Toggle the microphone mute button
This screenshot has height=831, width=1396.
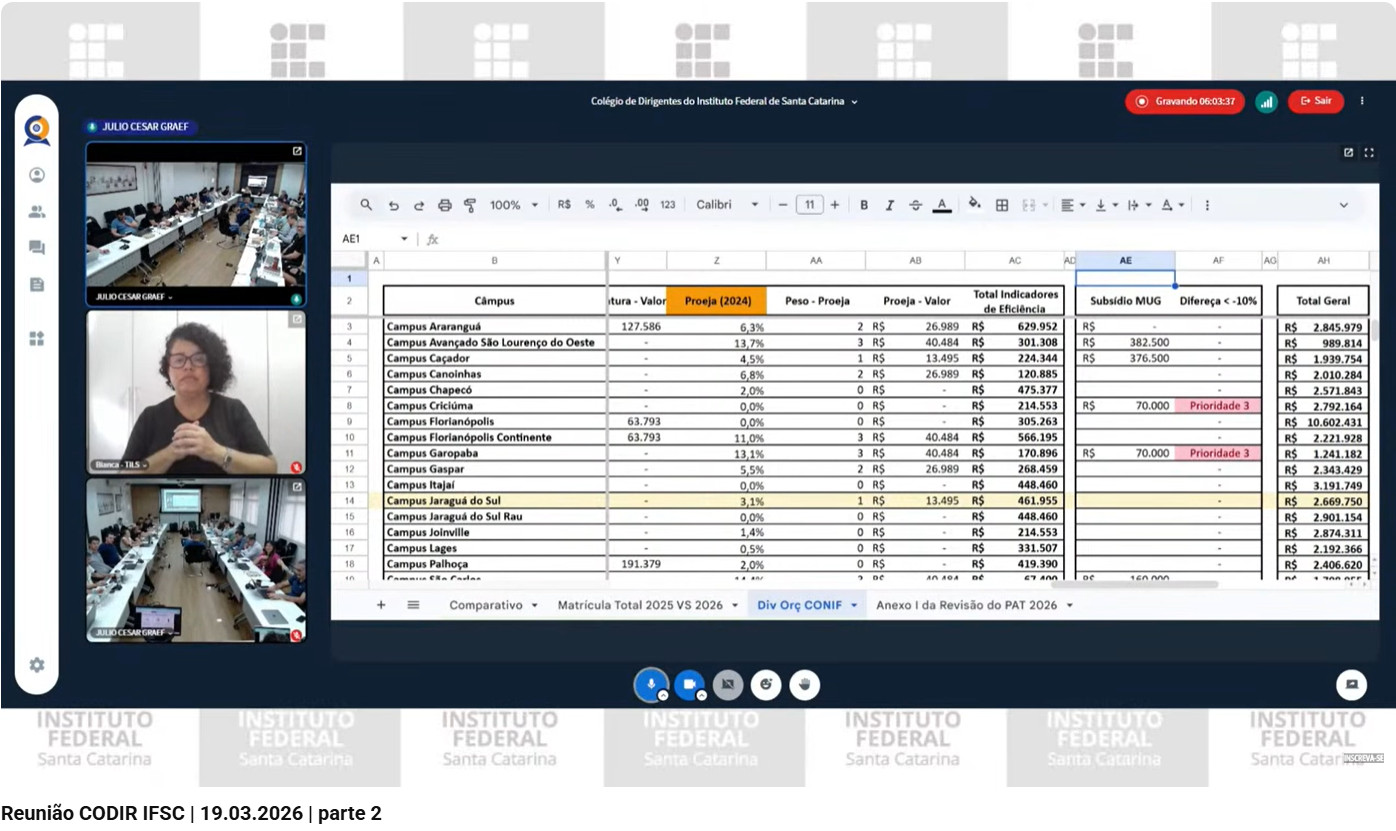(x=650, y=685)
